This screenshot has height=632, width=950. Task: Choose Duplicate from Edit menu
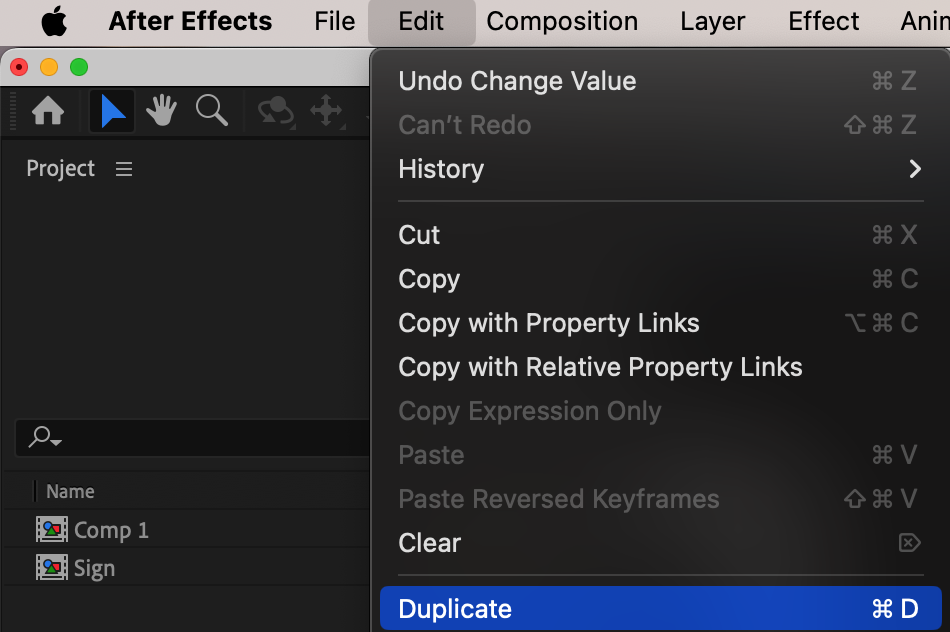660,608
